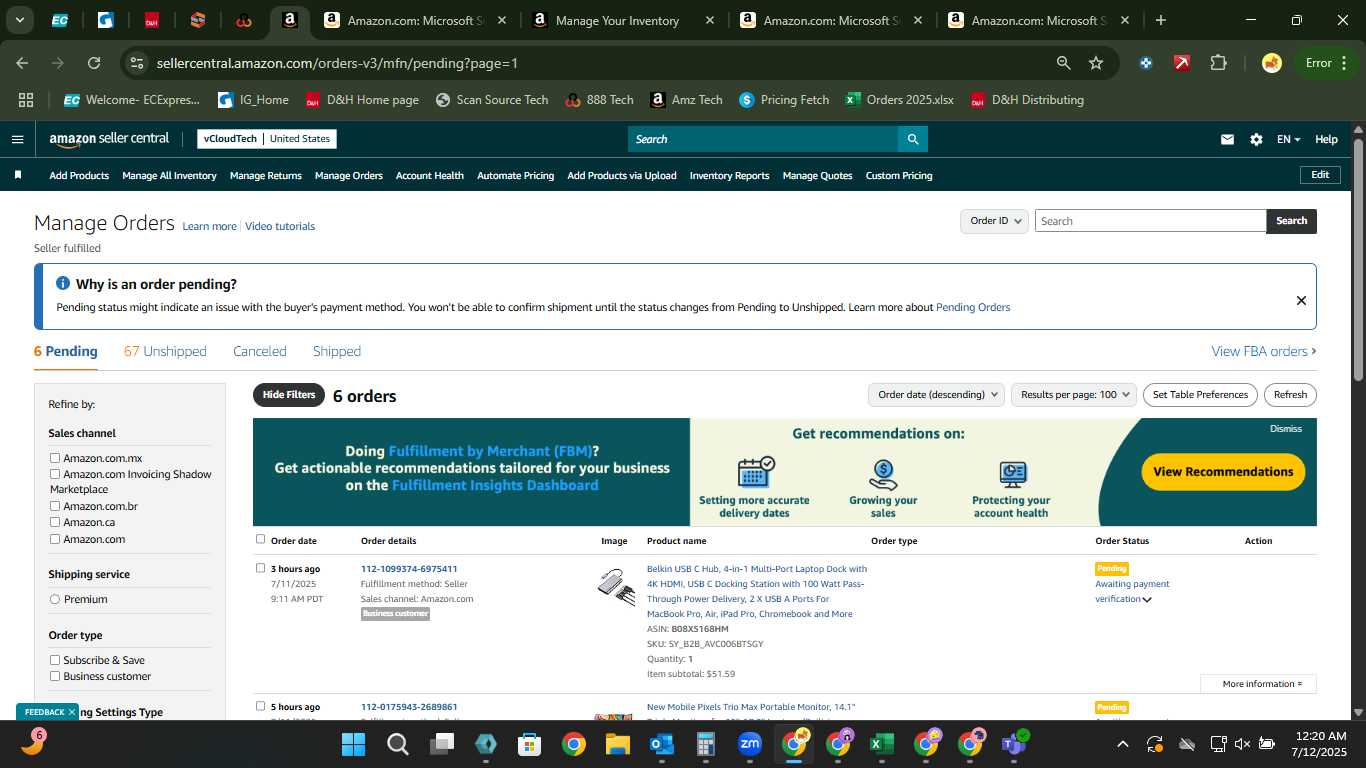Check the Amazon.ca sales channel

click(x=55, y=522)
